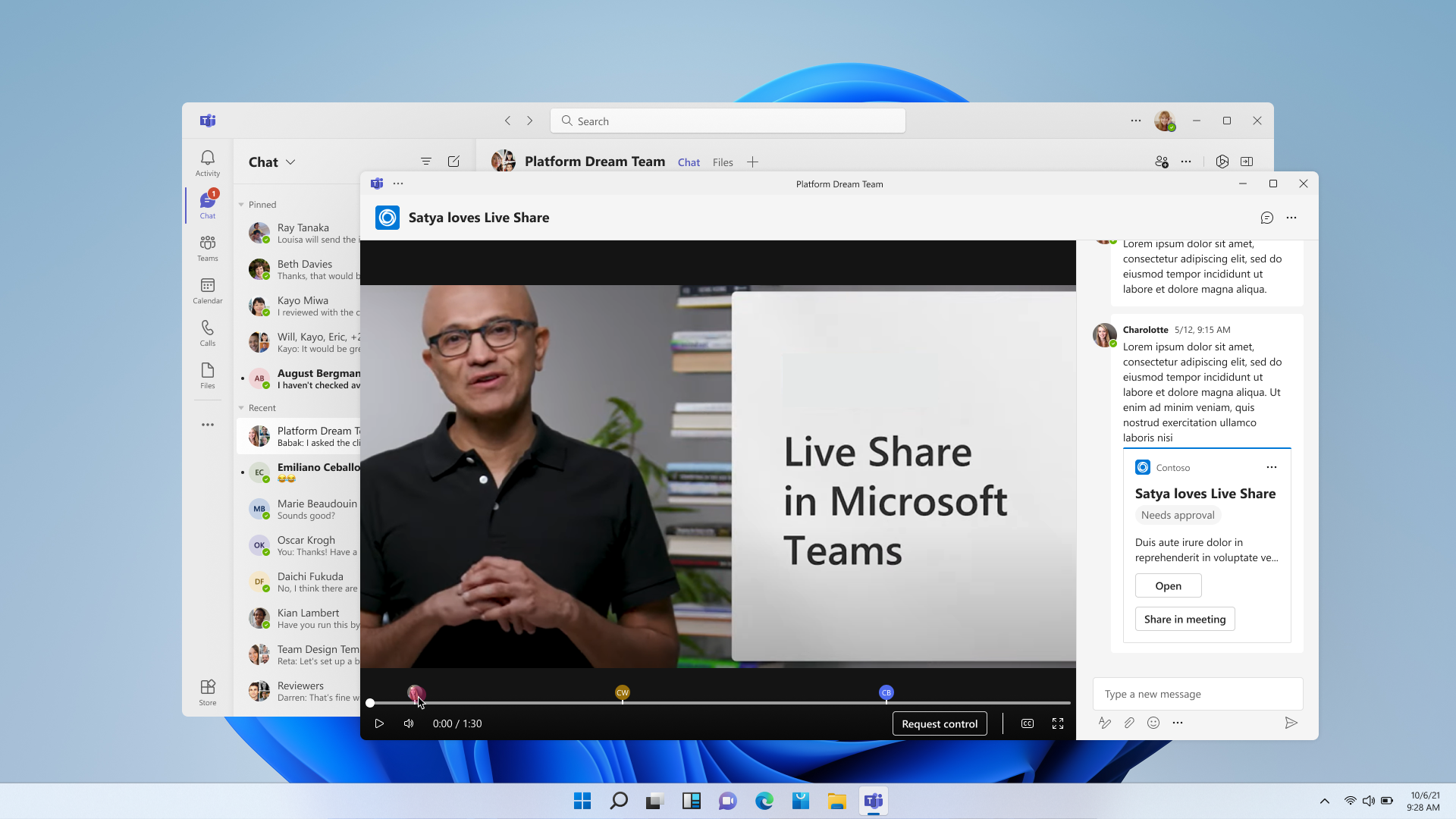This screenshot has width=1456, height=819.
Task: Open Windows Start menu
Action: 582,801
